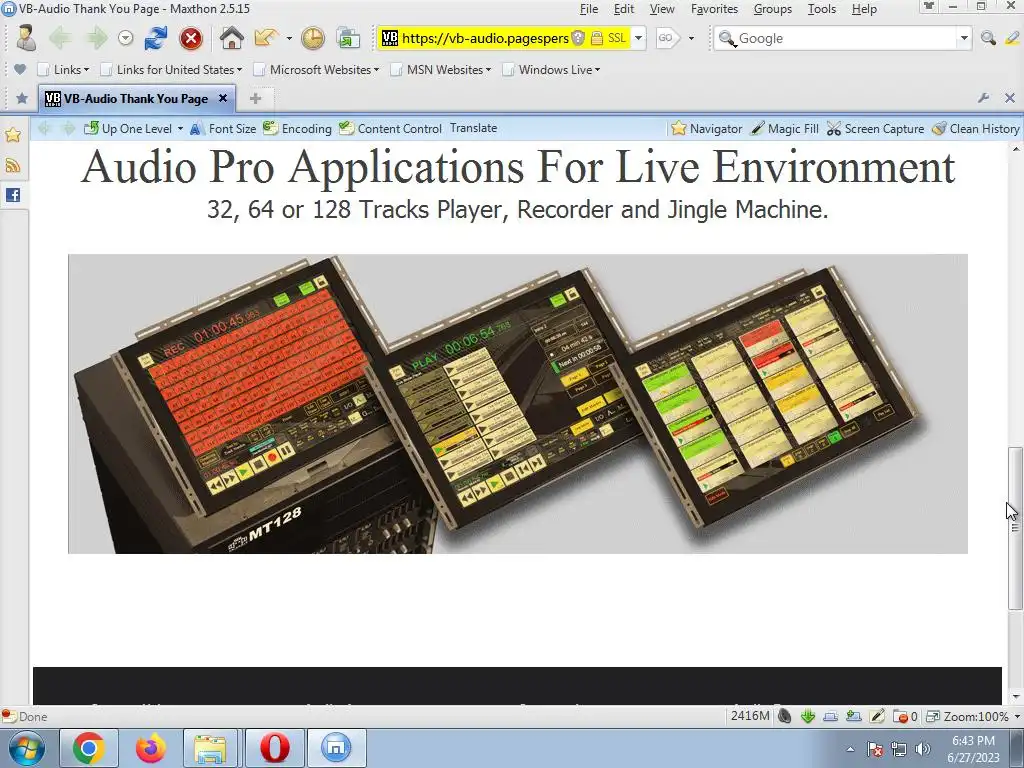Expand Links for United States folder
The image size is (1024, 768).
172,69
